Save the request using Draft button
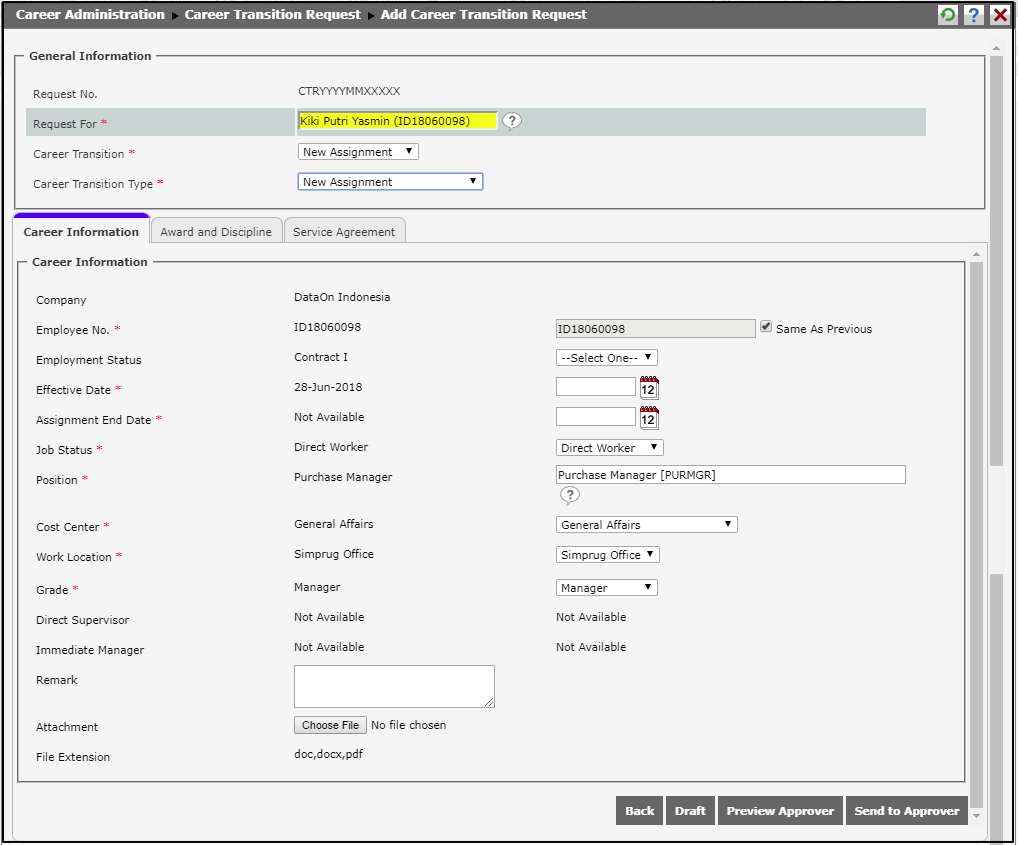The height and width of the screenshot is (845, 1018). [690, 811]
